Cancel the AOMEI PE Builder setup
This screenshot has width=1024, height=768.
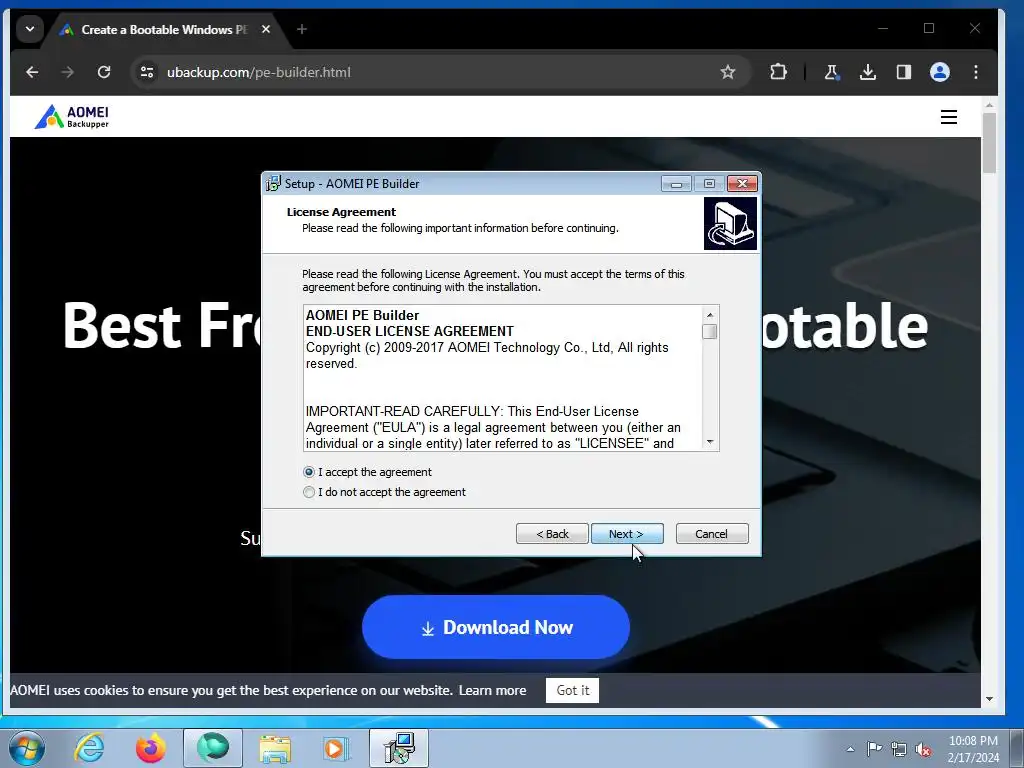click(x=712, y=534)
